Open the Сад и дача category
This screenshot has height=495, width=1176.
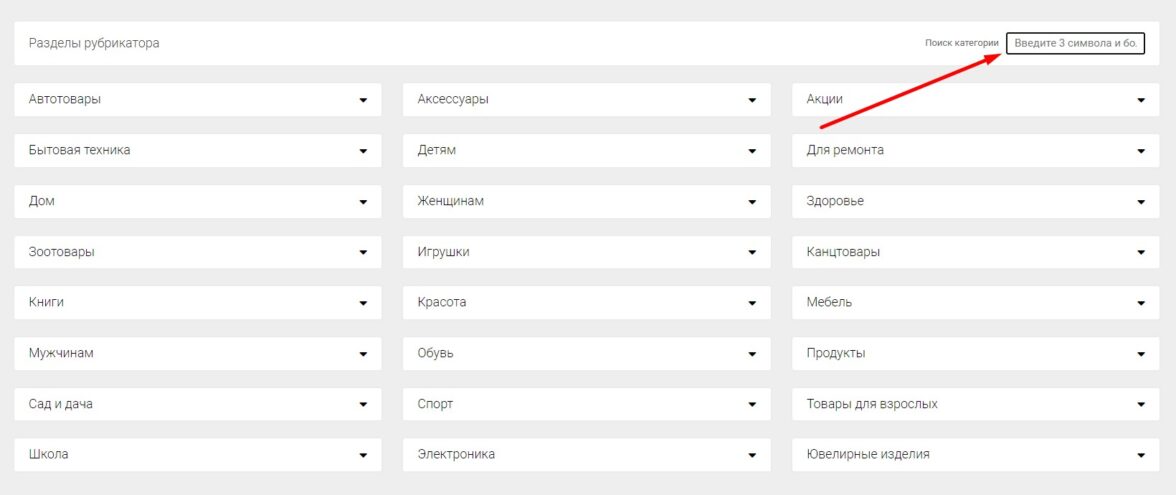click(x=364, y=405)
